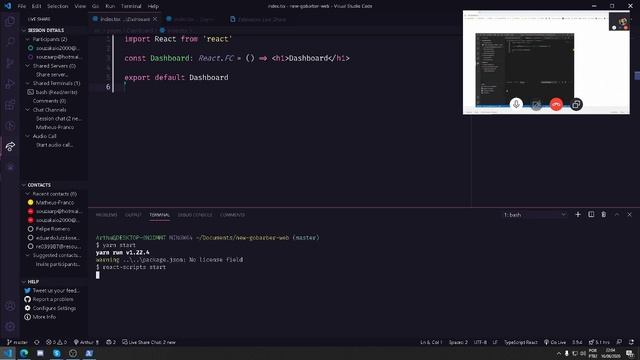Open the Extensions view
The image size is (640, 360).
coord(10,104)
